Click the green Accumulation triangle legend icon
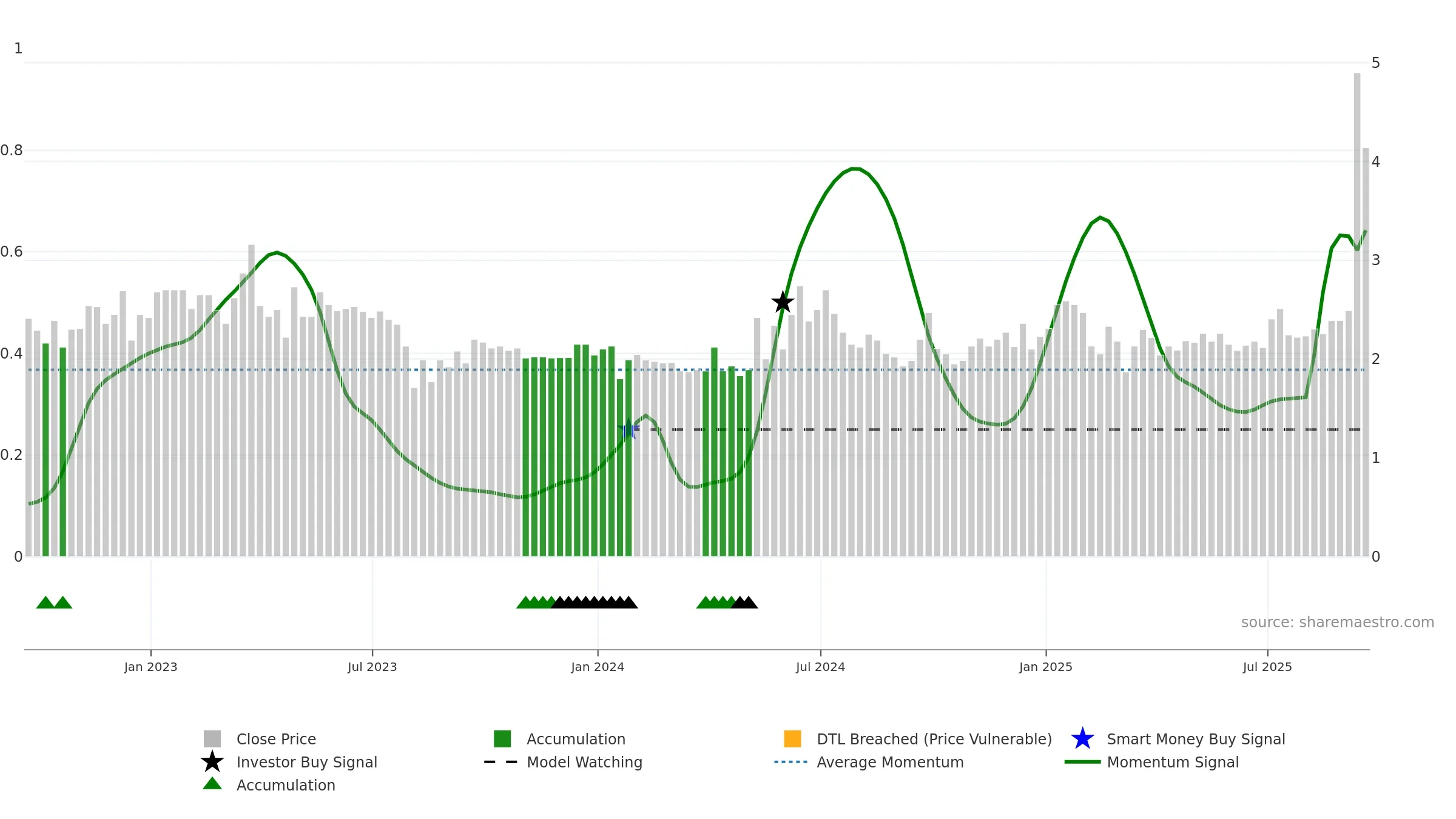This screenshot has width=1456, height=819. click(x=212, y=784)
